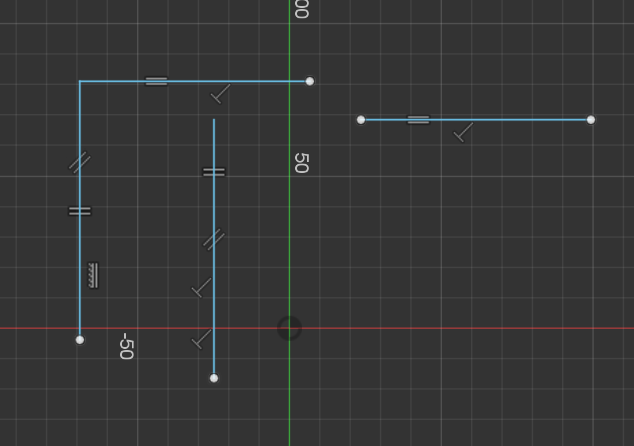This screenshot has width=634, height=446.
Task: Select bottom endpoint of leftmost vertical line
Action: click(80, 340)
